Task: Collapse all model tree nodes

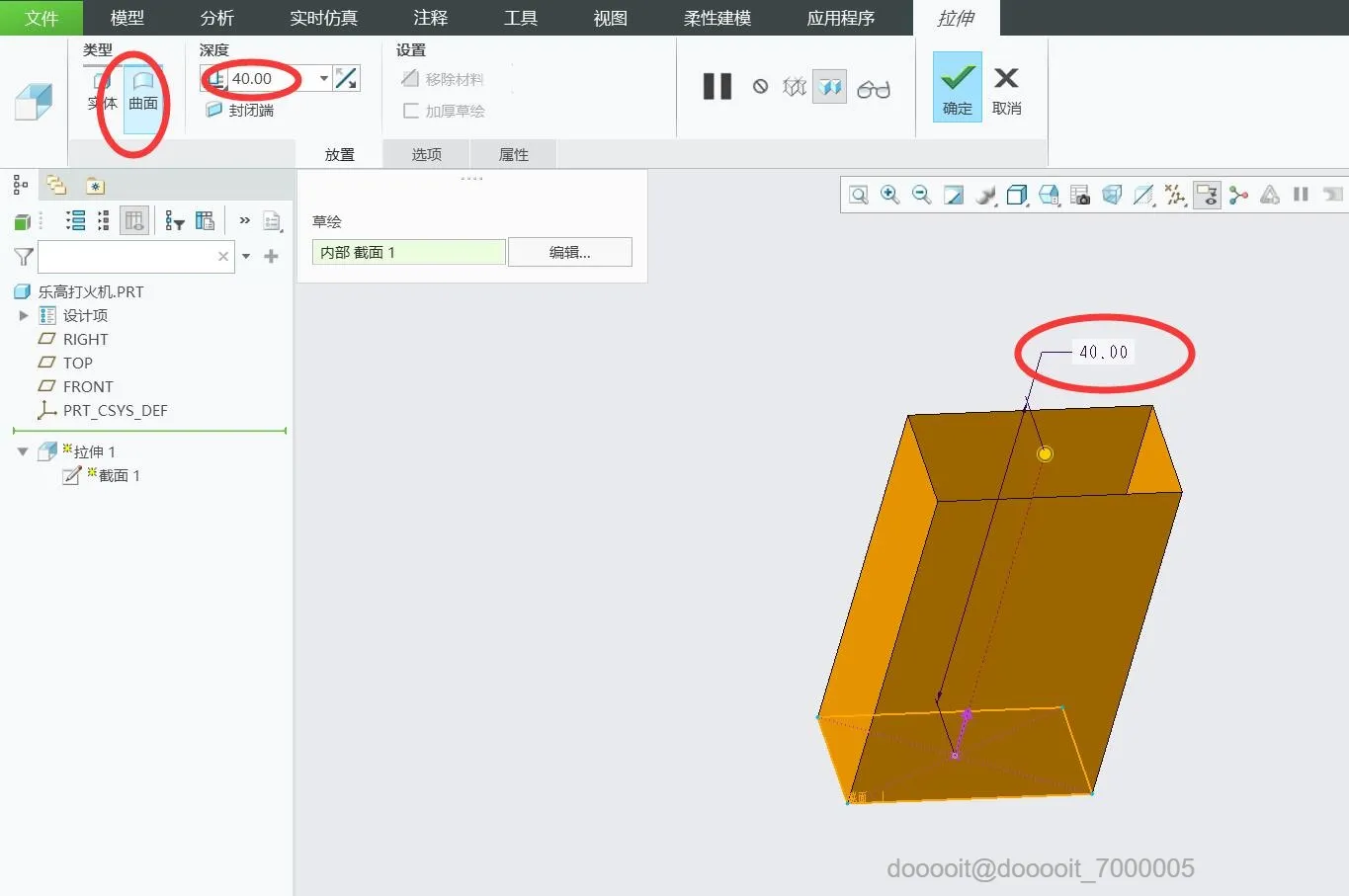Action: click(x=103, y=220)
